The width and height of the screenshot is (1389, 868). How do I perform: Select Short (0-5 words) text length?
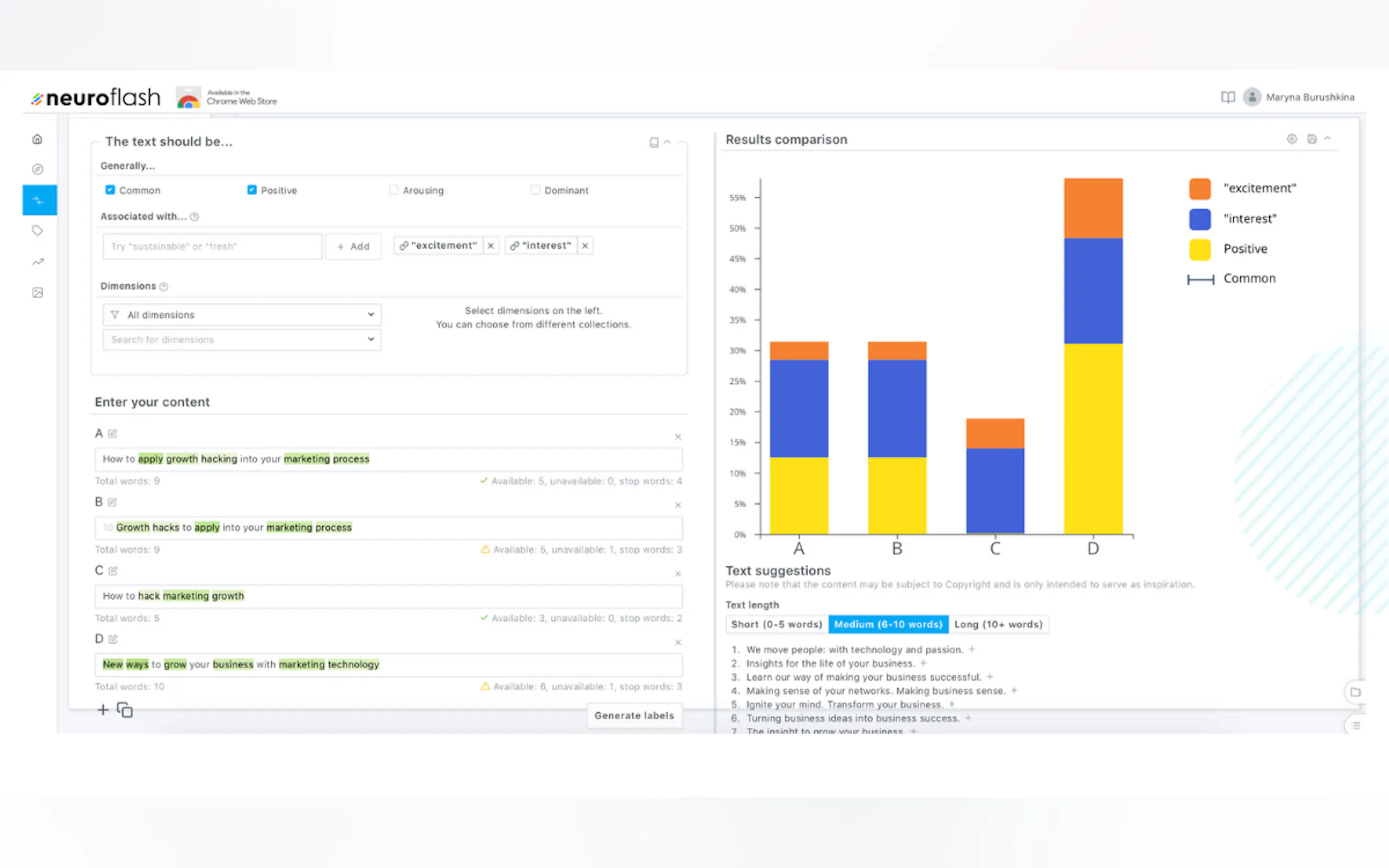click(x=777, y=624)
